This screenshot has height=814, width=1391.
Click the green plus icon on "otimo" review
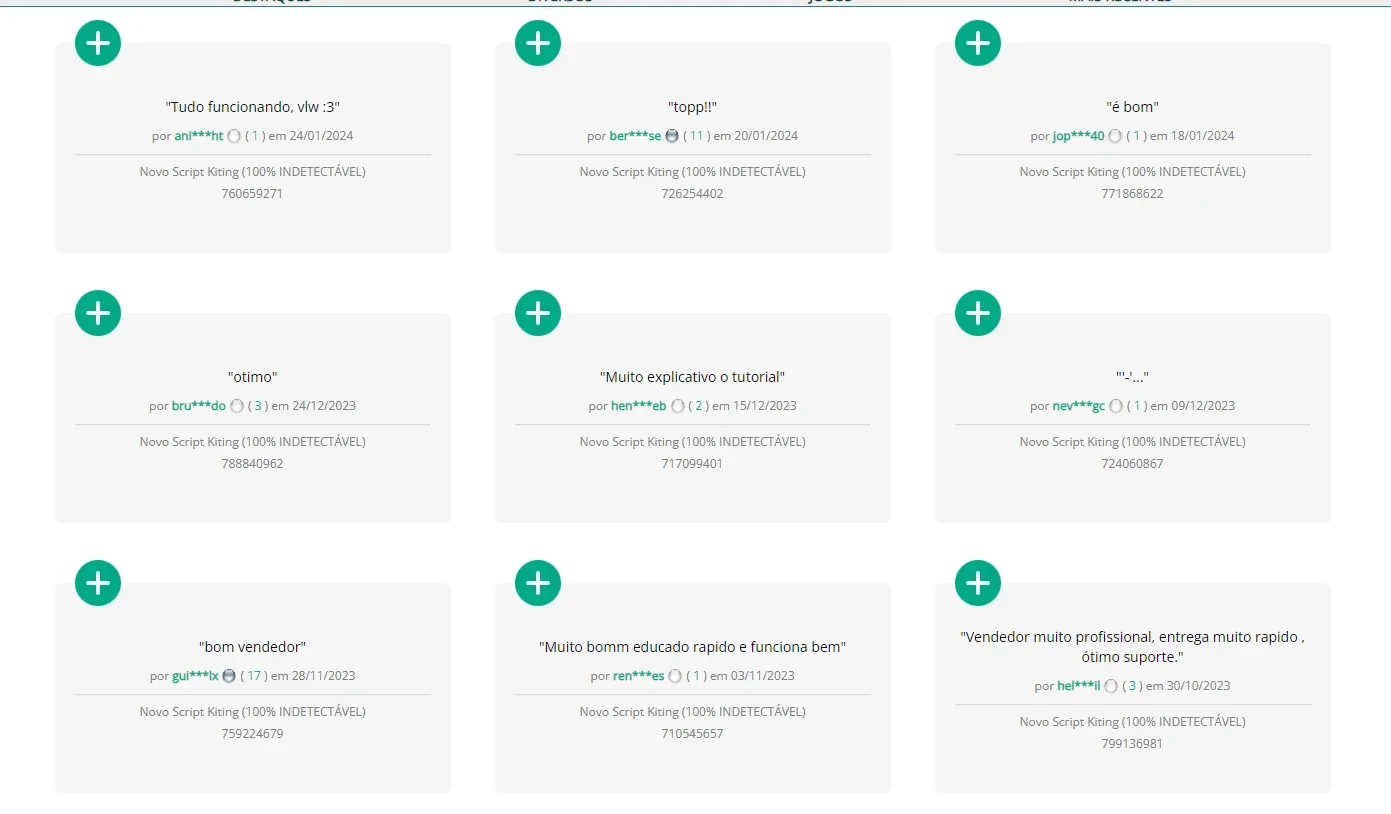coord(98,313)
